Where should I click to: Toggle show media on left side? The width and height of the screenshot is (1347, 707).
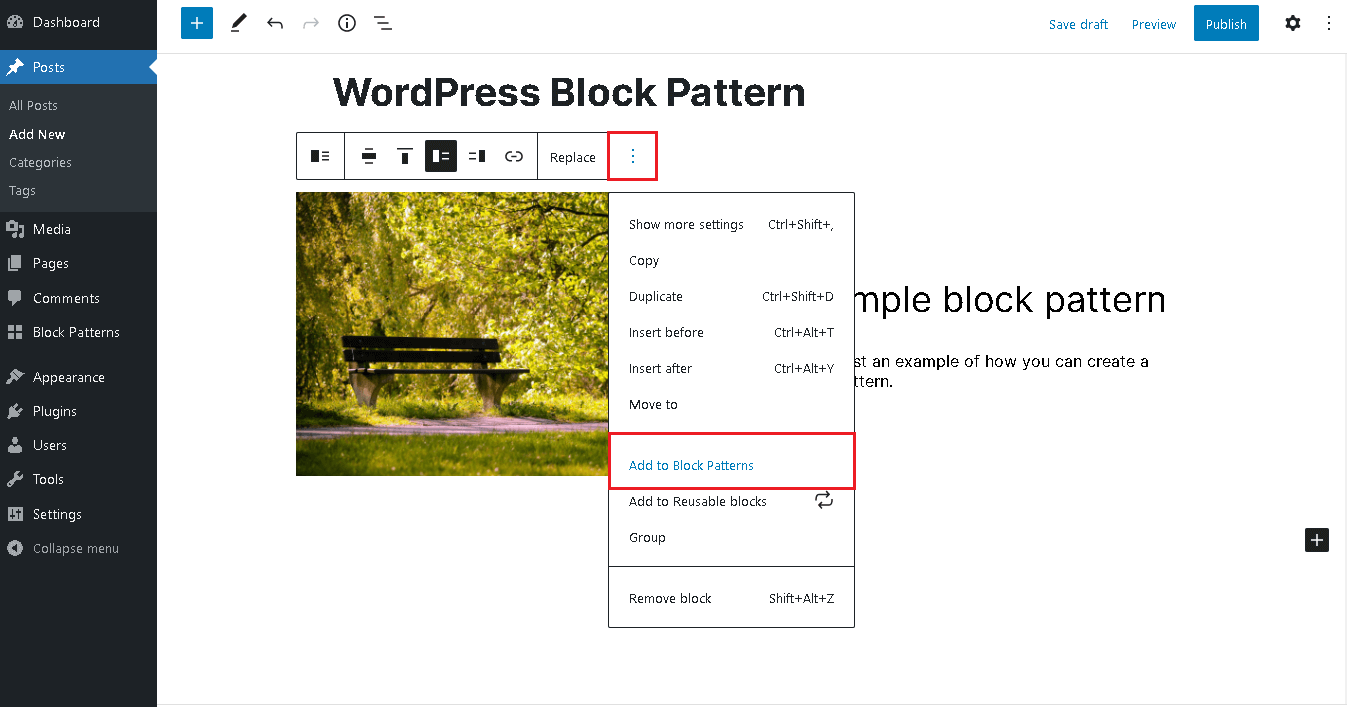point(440,156)
